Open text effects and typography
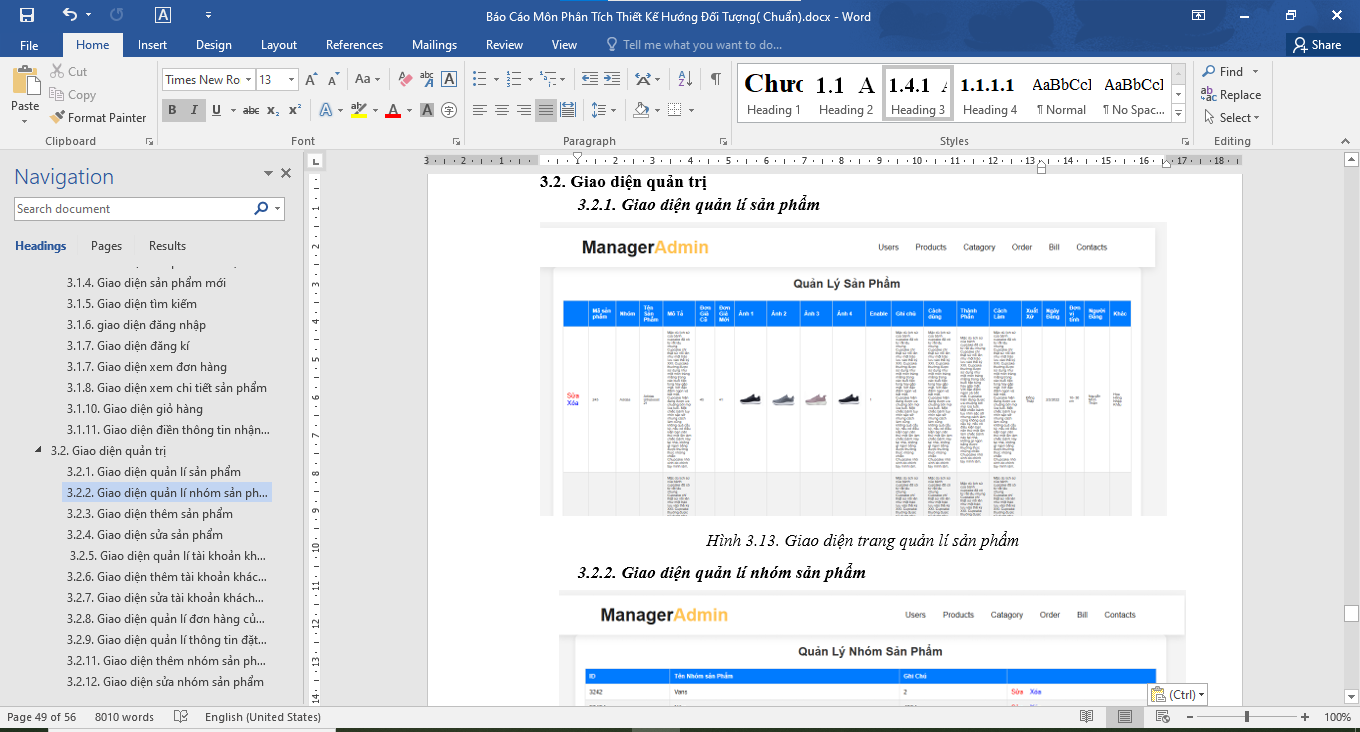The image size is (1360, 732). point(325,110)
